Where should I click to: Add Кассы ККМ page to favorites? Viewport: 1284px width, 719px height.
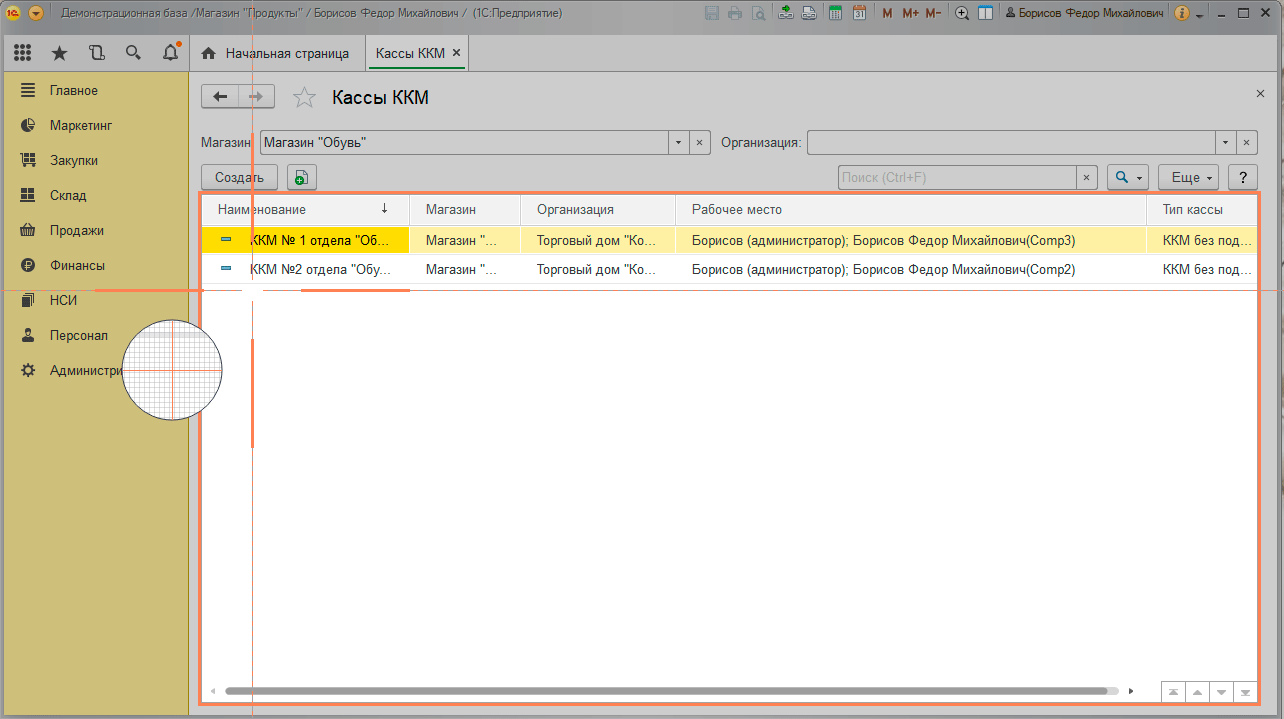pyautogui.click(x=303, y=97)
